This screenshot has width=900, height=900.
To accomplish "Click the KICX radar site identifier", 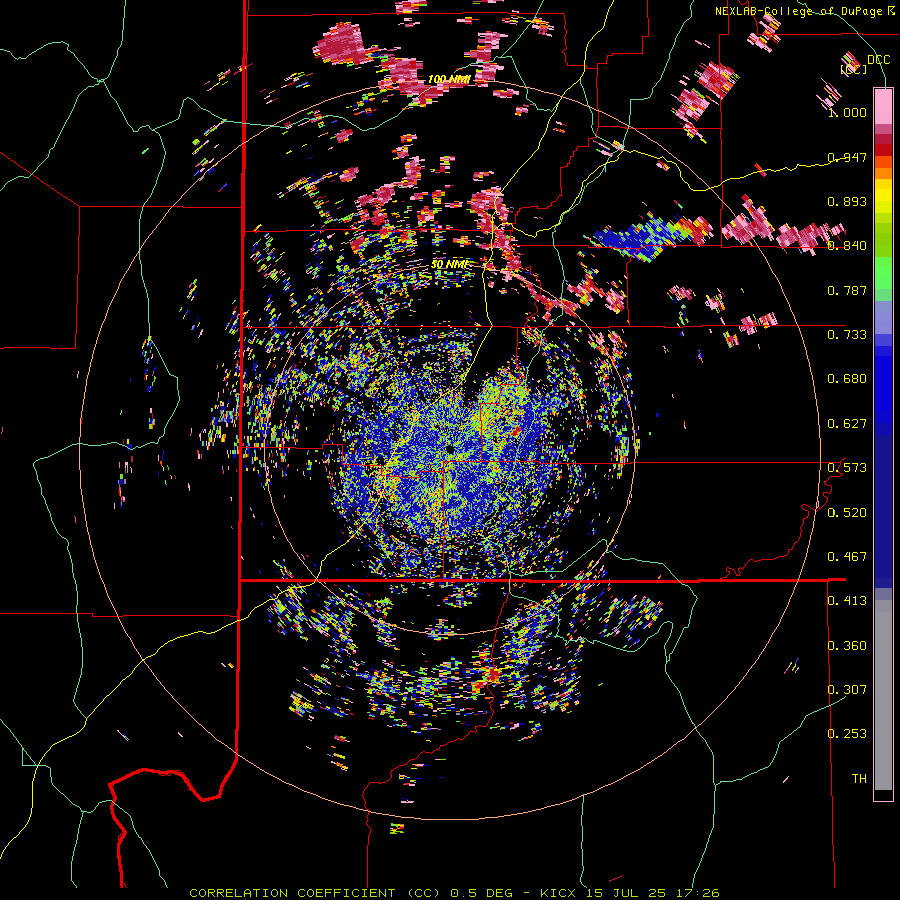I will (560, 893).
